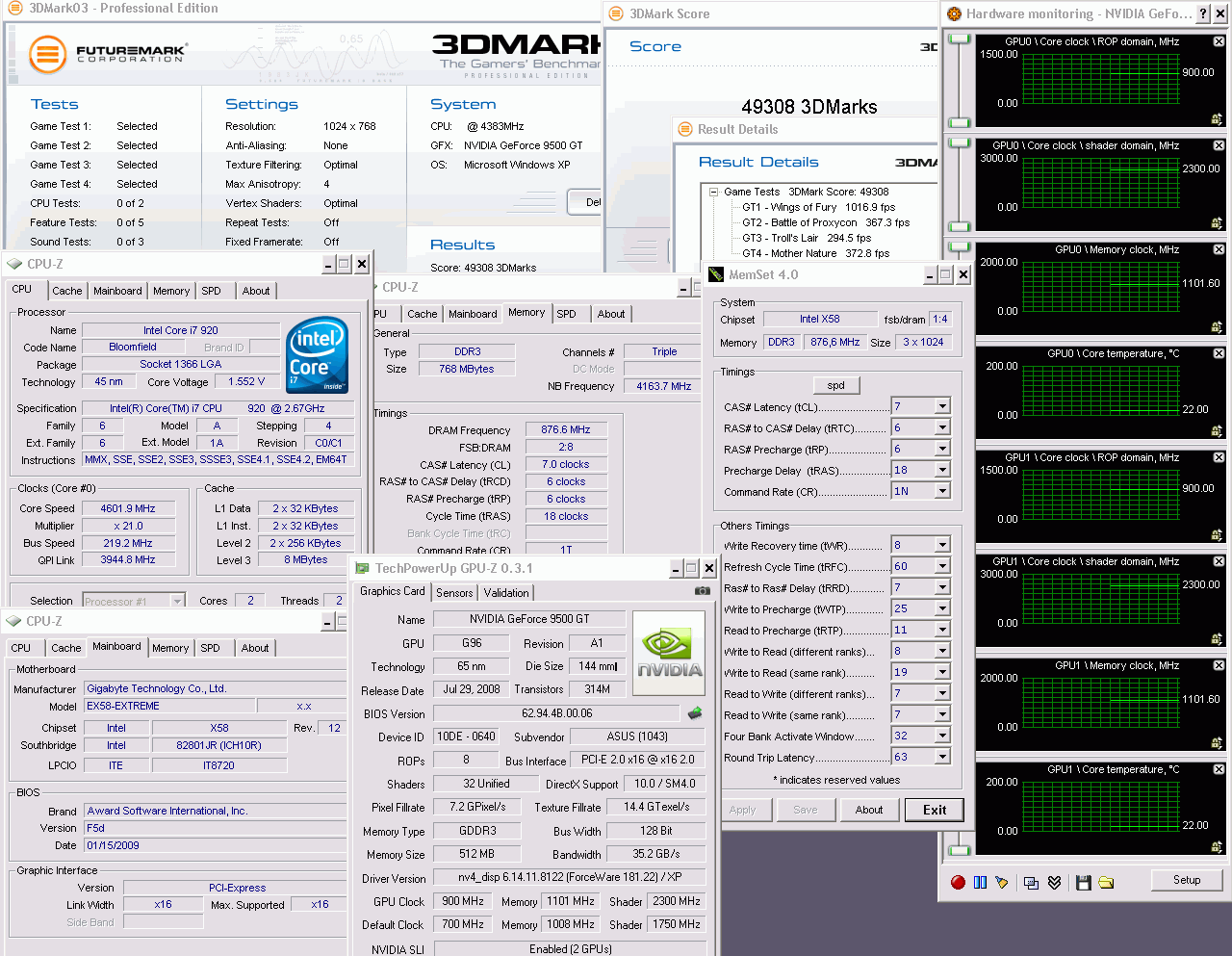Click lock icon on GPU1 shader domain graph

(x=1217, y=639)
